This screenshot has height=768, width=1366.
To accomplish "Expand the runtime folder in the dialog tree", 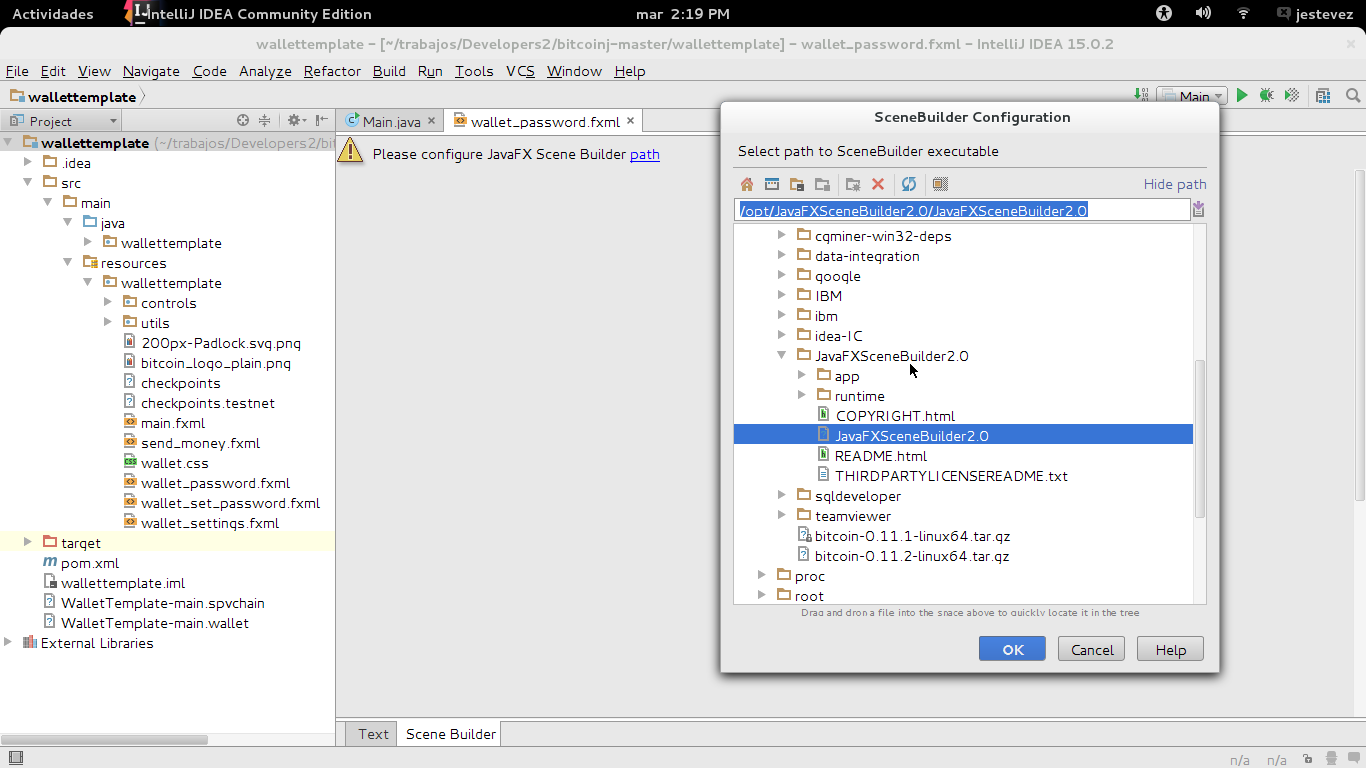I will (802, 396).
